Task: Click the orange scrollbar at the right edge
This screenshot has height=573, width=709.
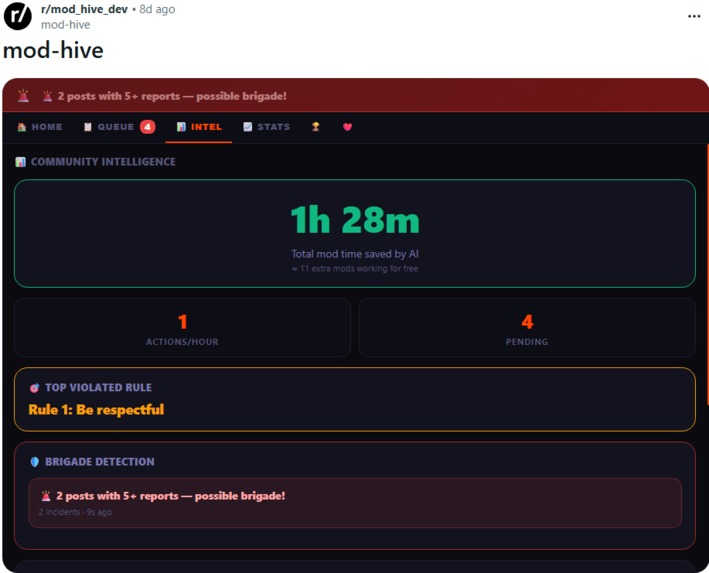Action: coord(707,274)
